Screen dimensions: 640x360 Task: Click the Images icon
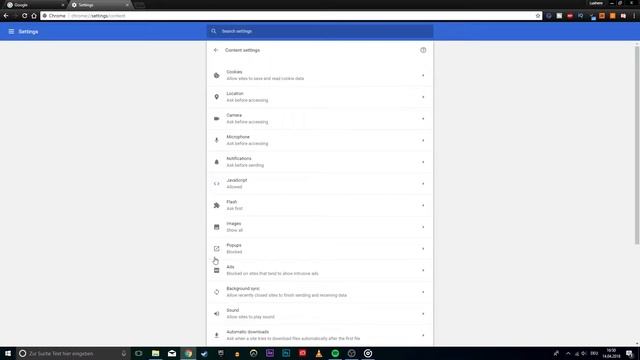(217, 227)
